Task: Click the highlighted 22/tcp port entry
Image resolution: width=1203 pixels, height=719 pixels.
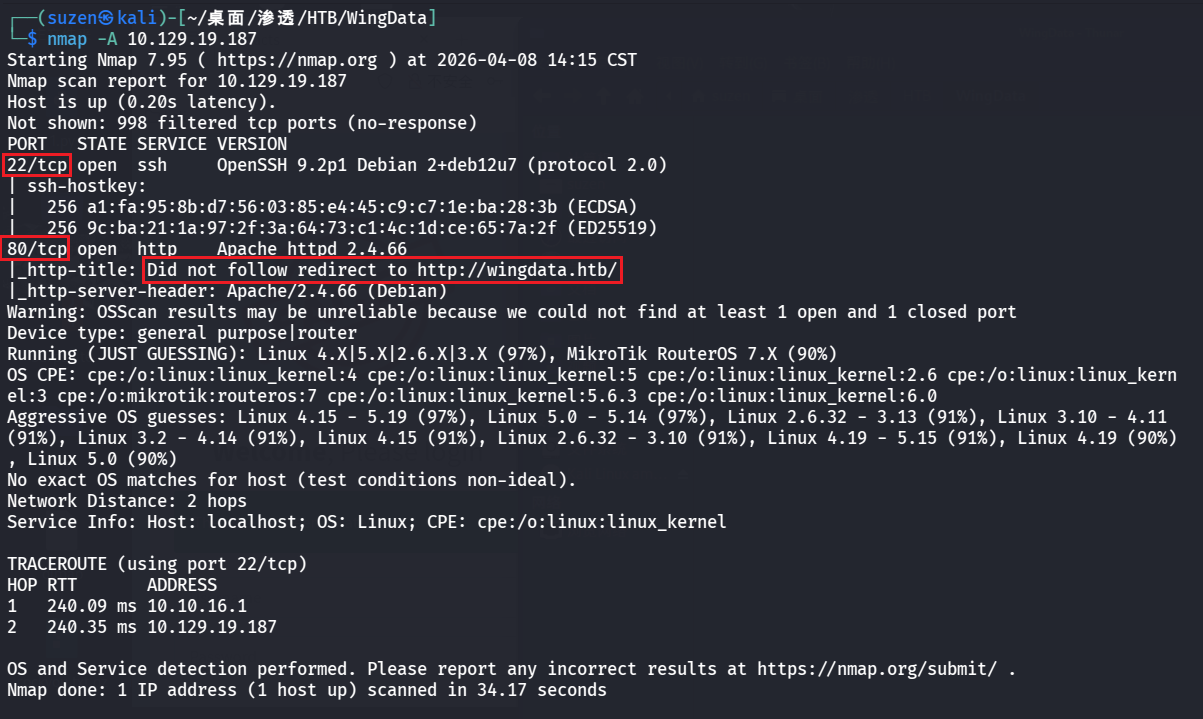Action: tap(37, 165)
